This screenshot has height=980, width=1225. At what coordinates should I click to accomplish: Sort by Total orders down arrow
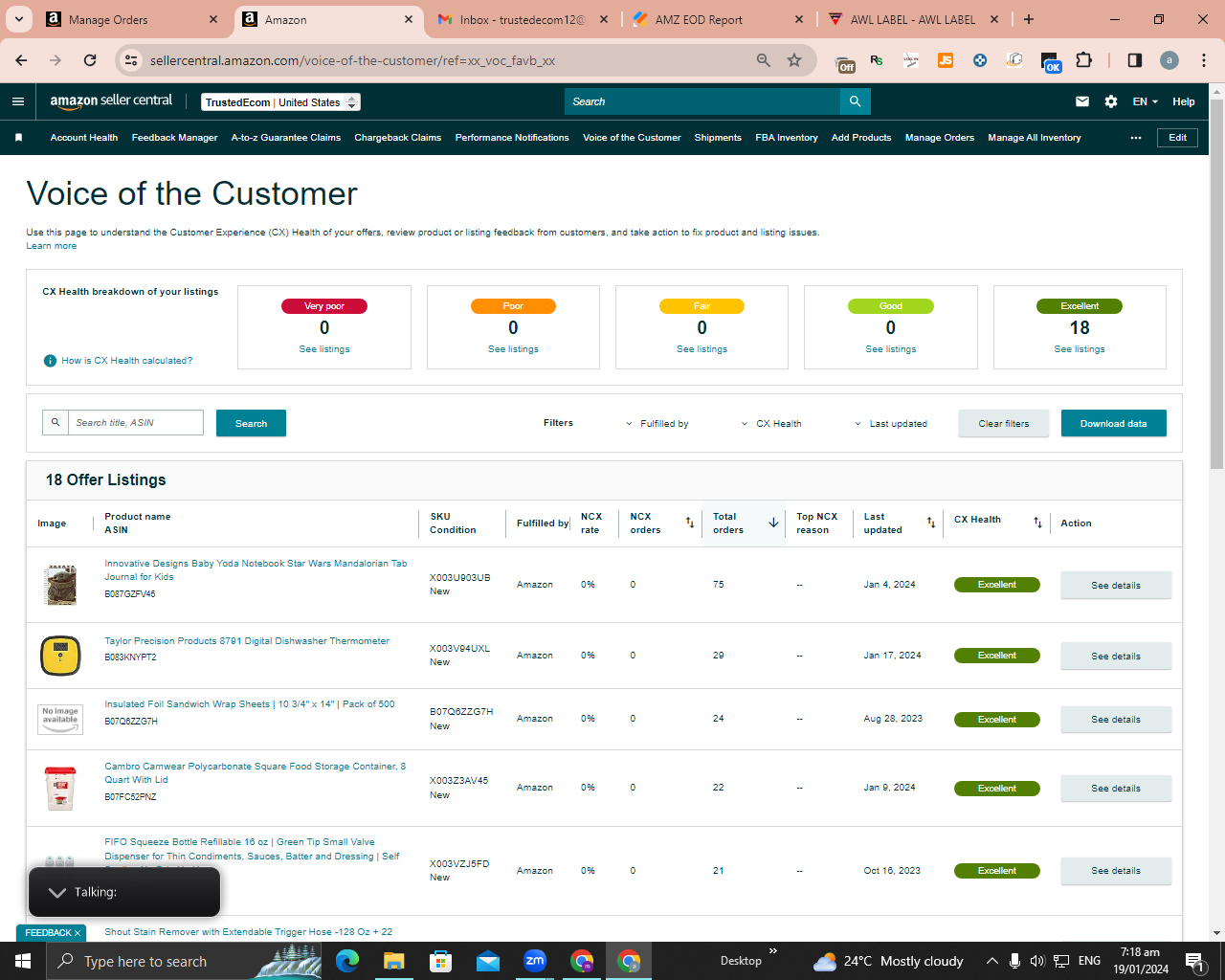click(773, 523)
